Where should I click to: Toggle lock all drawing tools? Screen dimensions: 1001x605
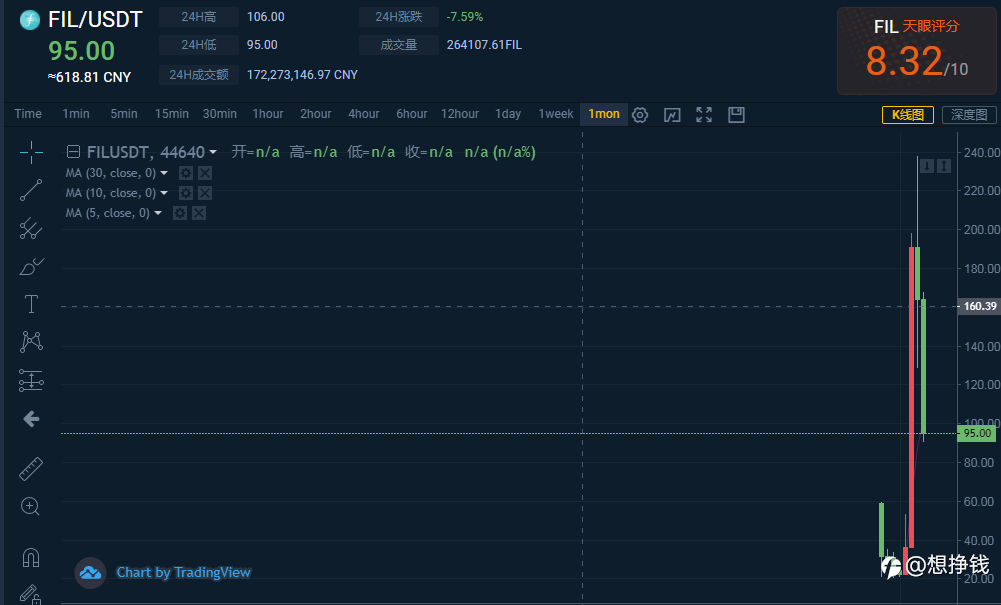click(x=31, y=595)
